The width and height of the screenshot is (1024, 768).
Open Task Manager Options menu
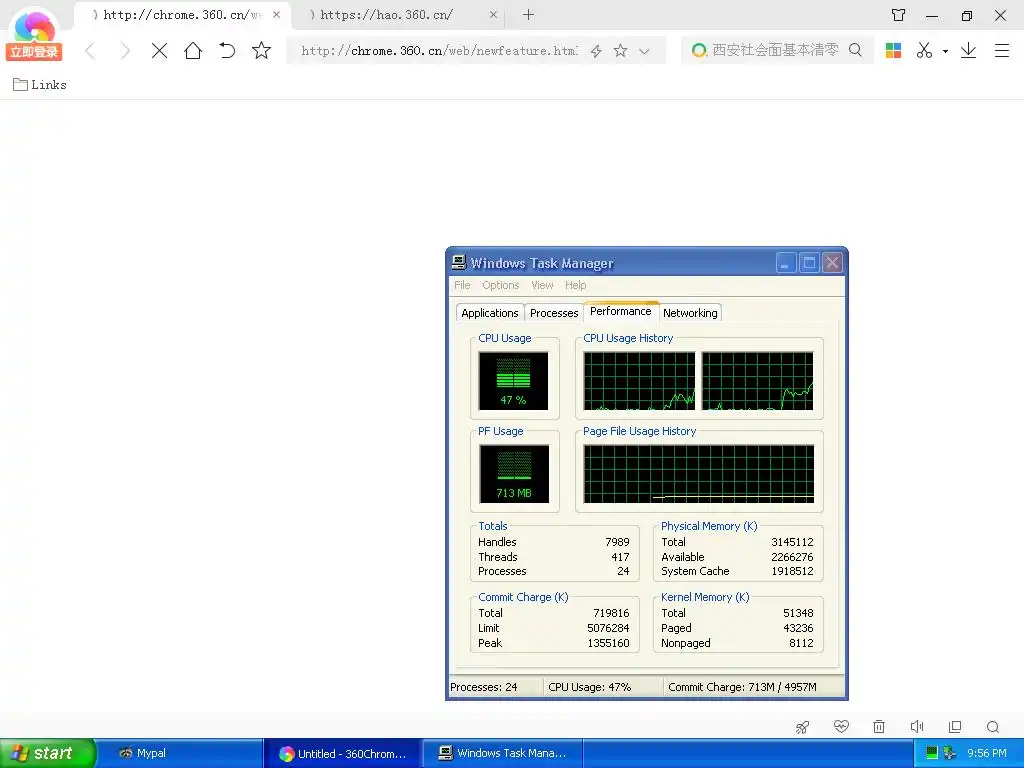click(500, 285)
